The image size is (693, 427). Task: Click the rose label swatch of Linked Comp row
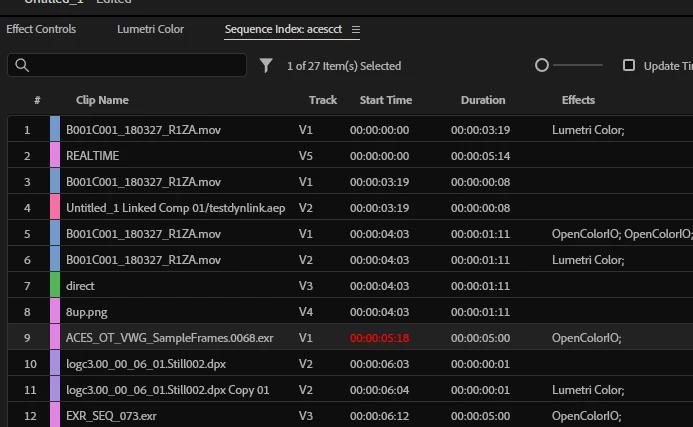tap(55, 207)
